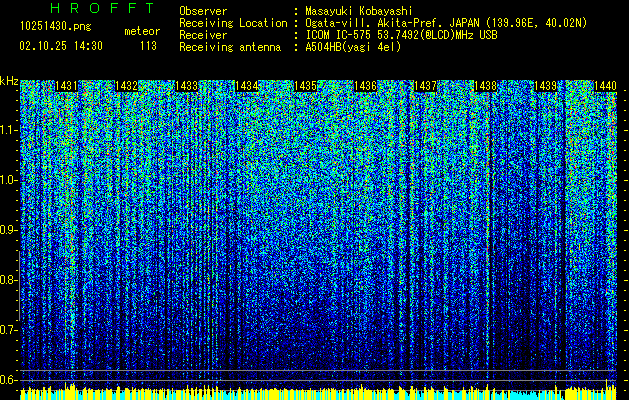The height and width of the screenshot is (400, 629).
Task: Click the date 02.10.25 14:30
Action: point(61,46)
